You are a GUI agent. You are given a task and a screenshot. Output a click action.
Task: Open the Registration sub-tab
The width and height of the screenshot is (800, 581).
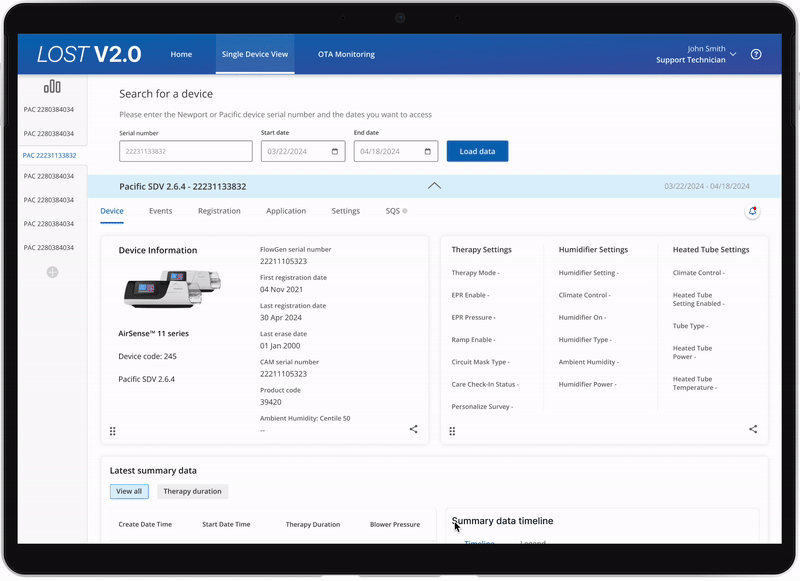219,211
